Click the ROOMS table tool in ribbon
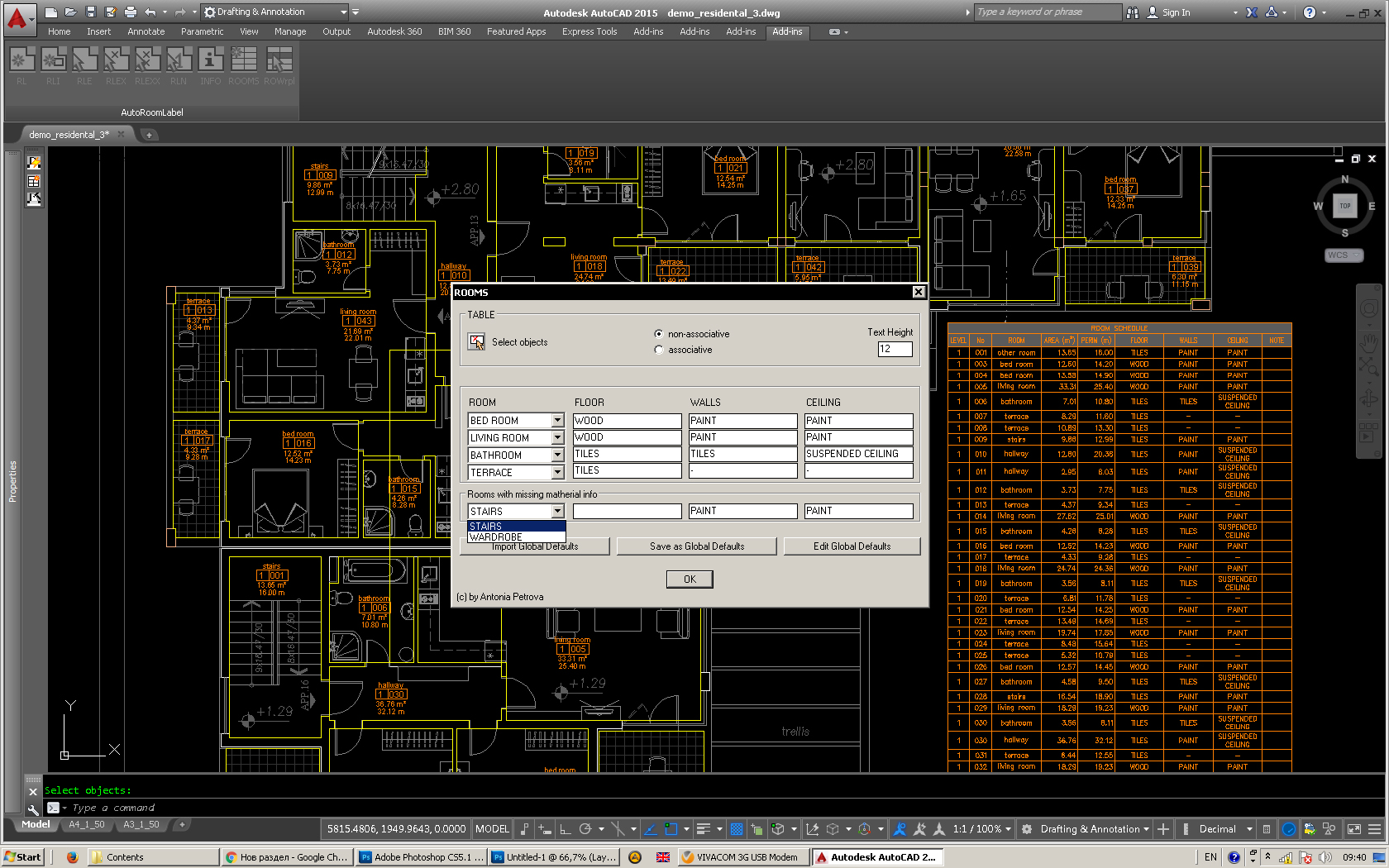The height and width of the screenshot is (868, 1389). point(243,60)
